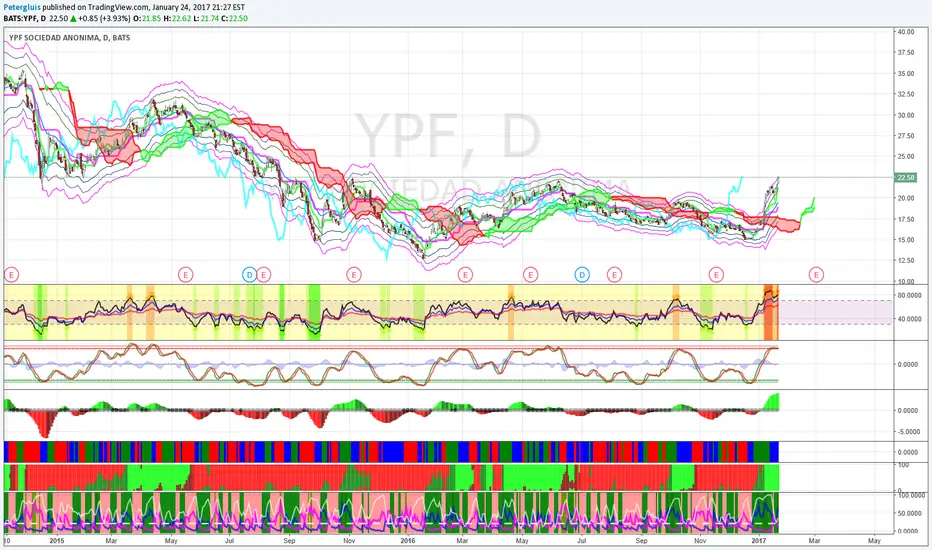This screenshot has width=932, height=550.
Task: Select the YPF SOCIEDAD ANONIMA, D, BATS chart title
Action: coord(70,37)
